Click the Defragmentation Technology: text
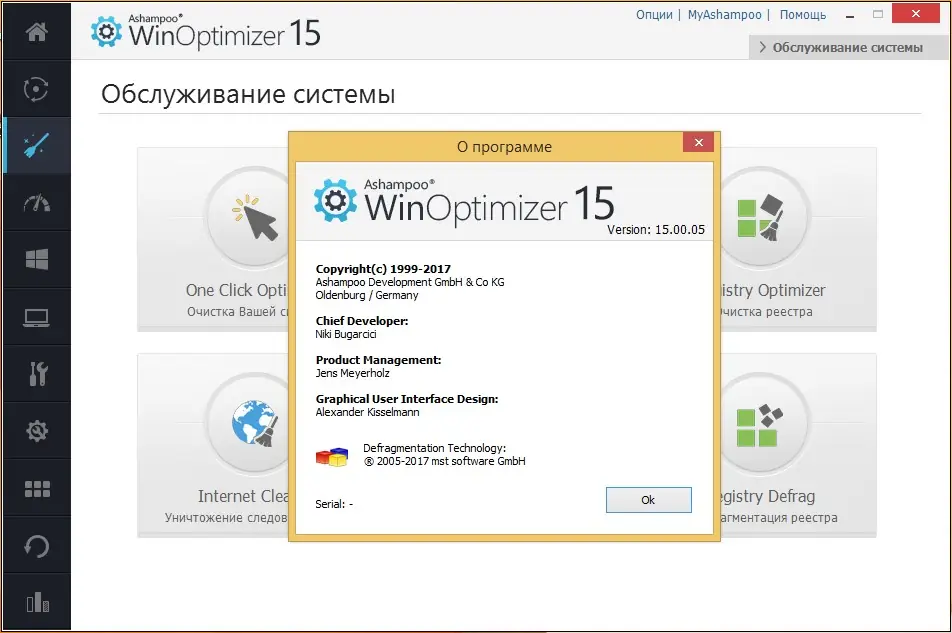Image resolution: width=952 pixels, height=633 pixels. tap(434, 448)
